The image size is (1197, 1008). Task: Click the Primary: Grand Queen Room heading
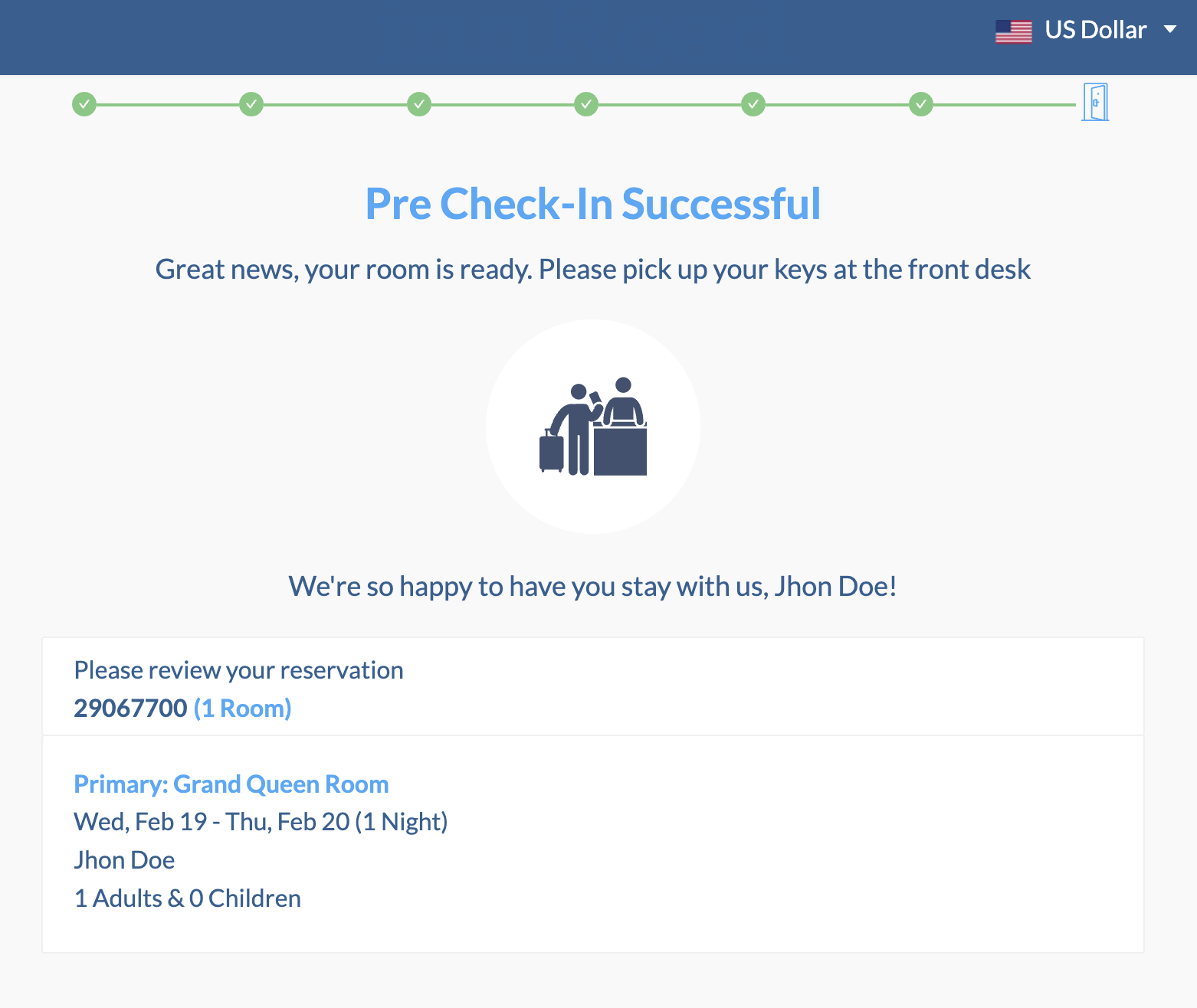click(231, 784)
